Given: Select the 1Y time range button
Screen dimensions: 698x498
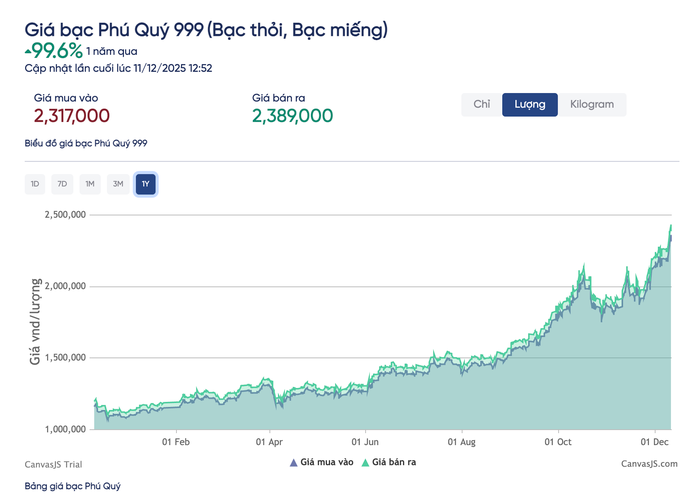Looking at the screenshot, I should pos(146,184).
